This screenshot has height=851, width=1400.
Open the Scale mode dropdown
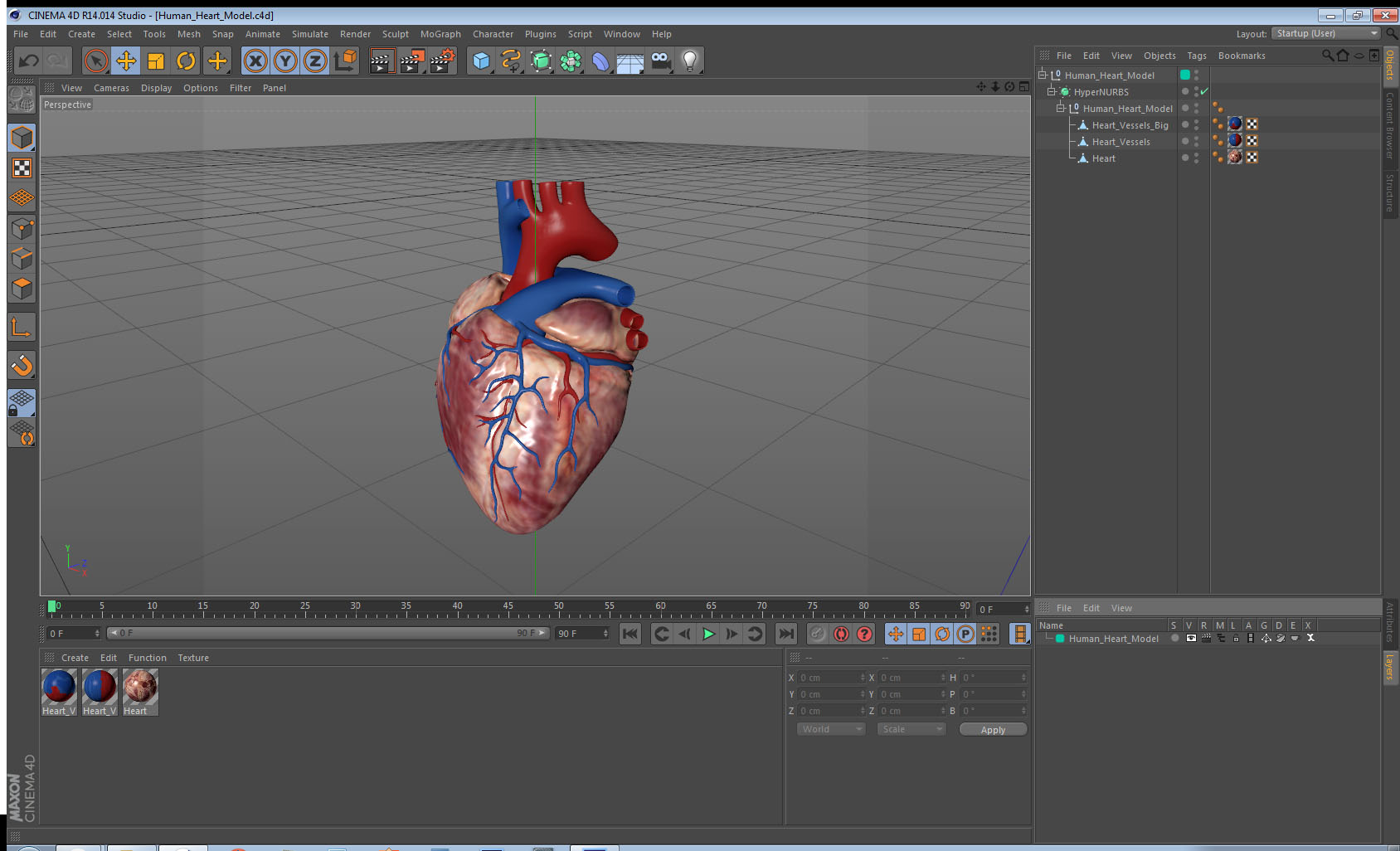(x=911, y=729)
